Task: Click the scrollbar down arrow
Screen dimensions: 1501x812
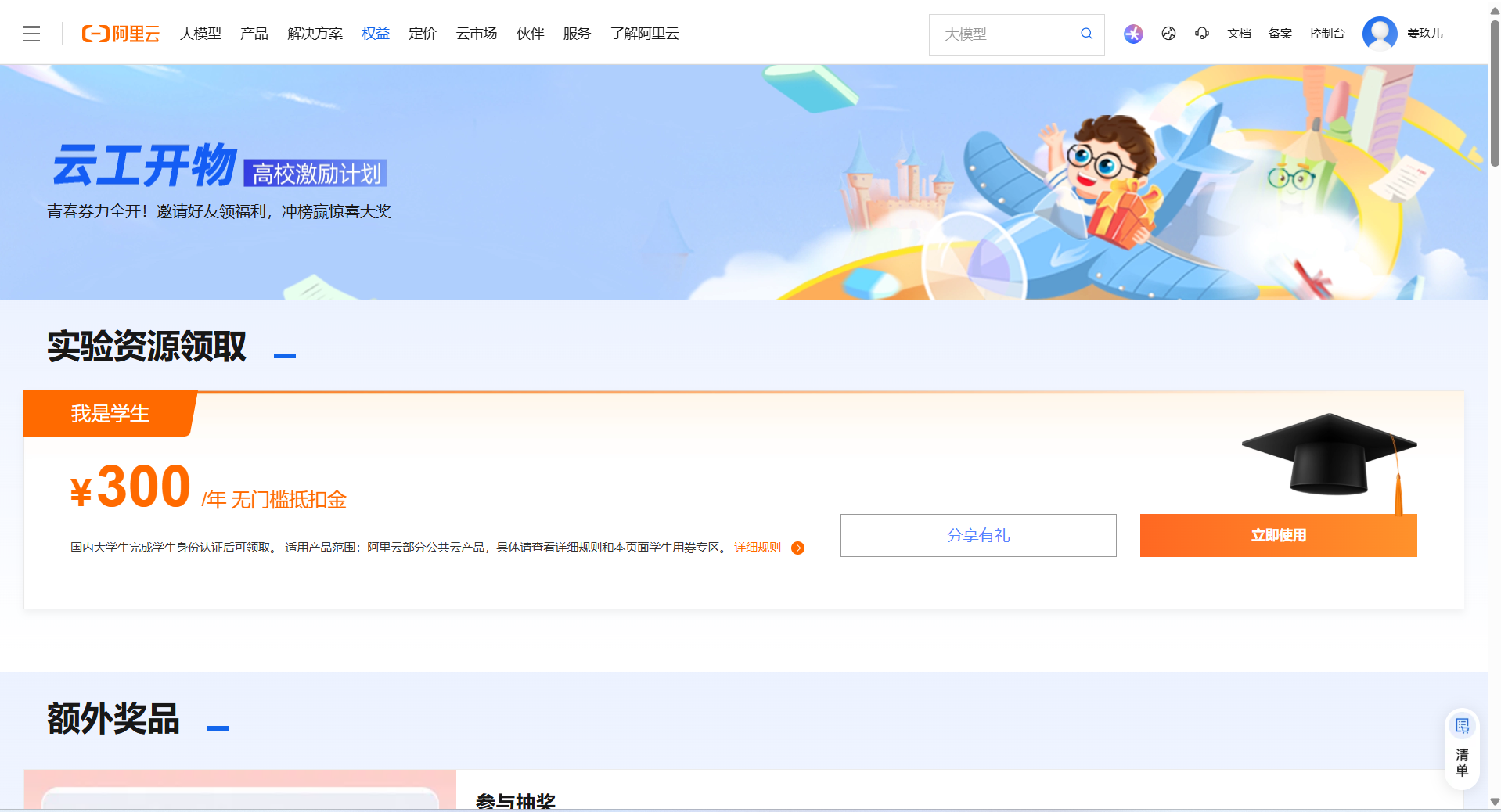Action: tap(1495, 802)
